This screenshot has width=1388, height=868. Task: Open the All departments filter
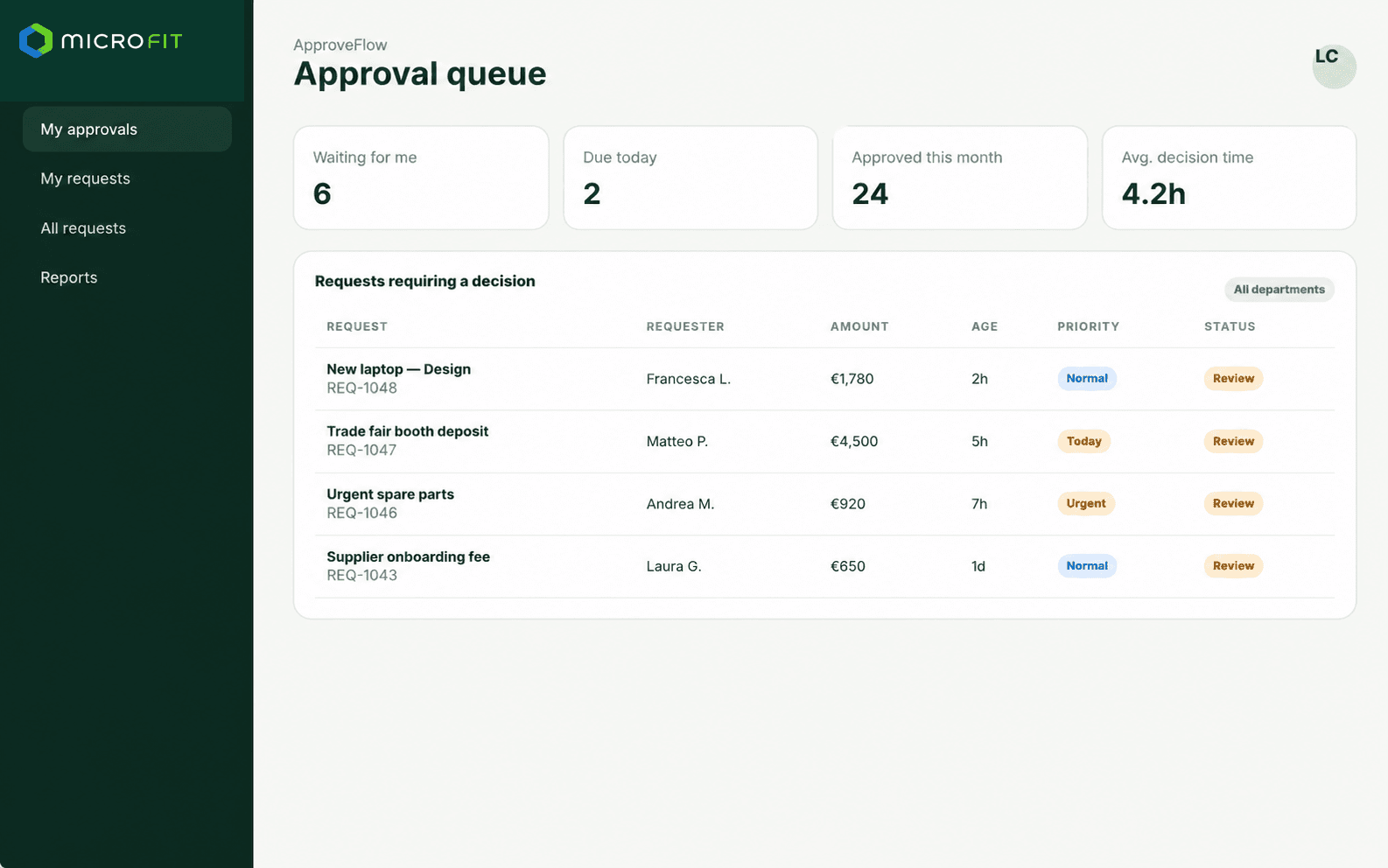pos(1279,290)
